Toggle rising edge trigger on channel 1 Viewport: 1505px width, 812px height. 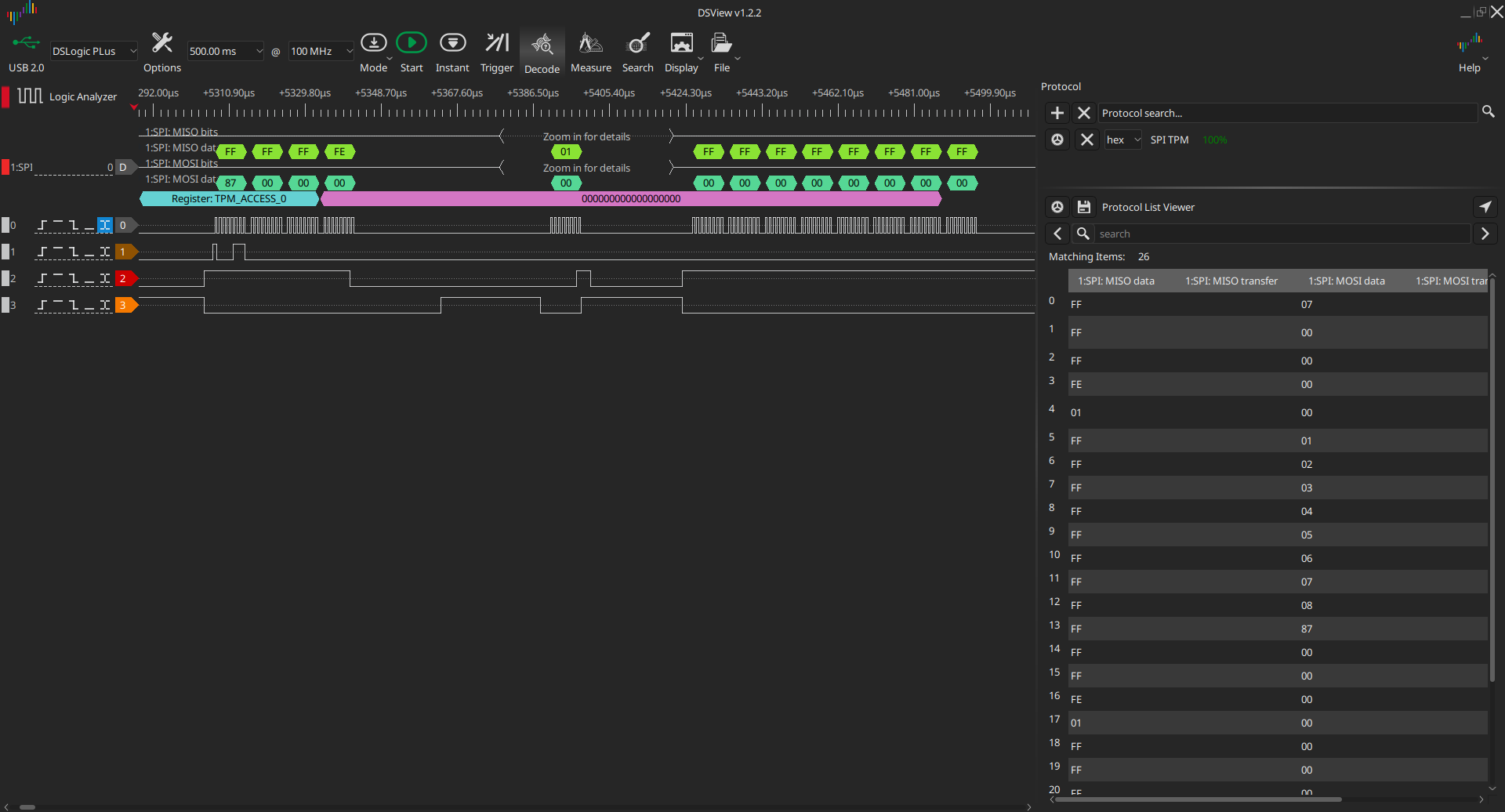[42, 252]
